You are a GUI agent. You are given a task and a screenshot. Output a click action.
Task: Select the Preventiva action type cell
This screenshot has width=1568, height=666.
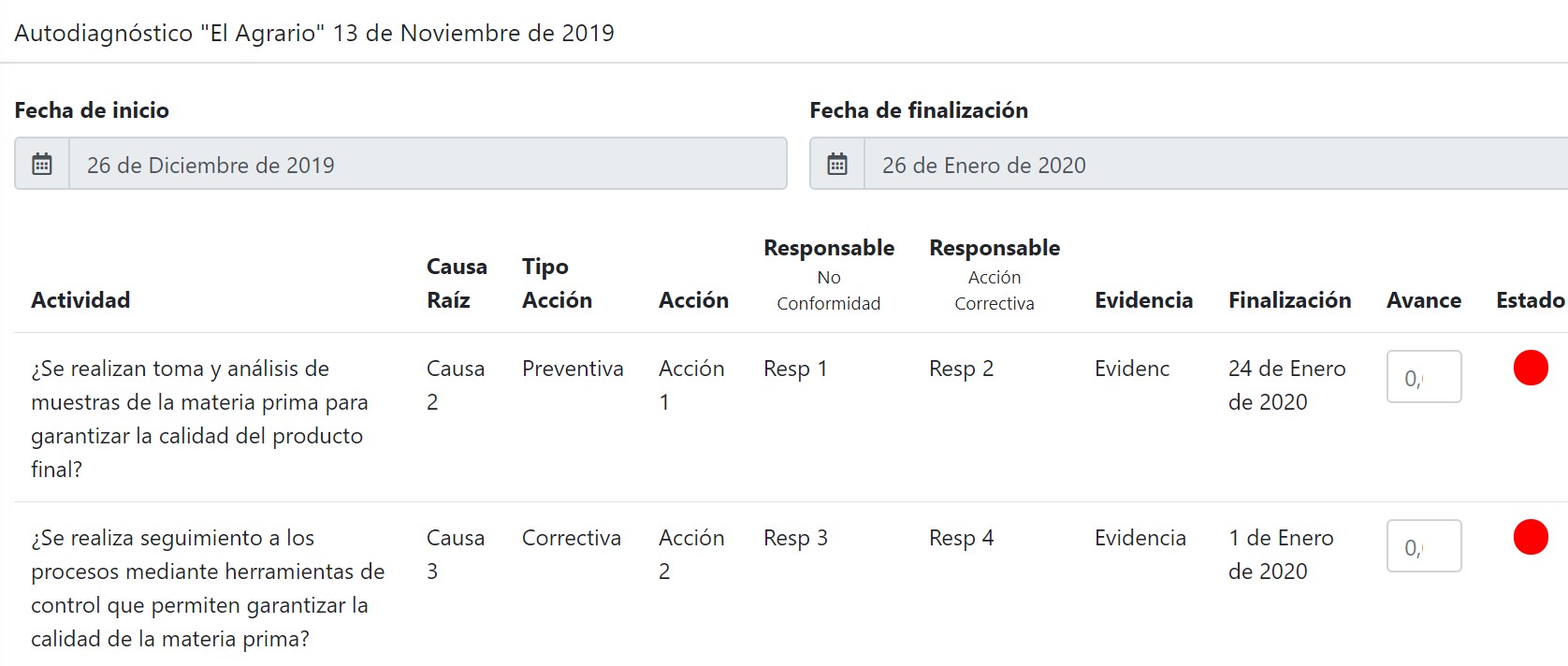click(573, 368)
